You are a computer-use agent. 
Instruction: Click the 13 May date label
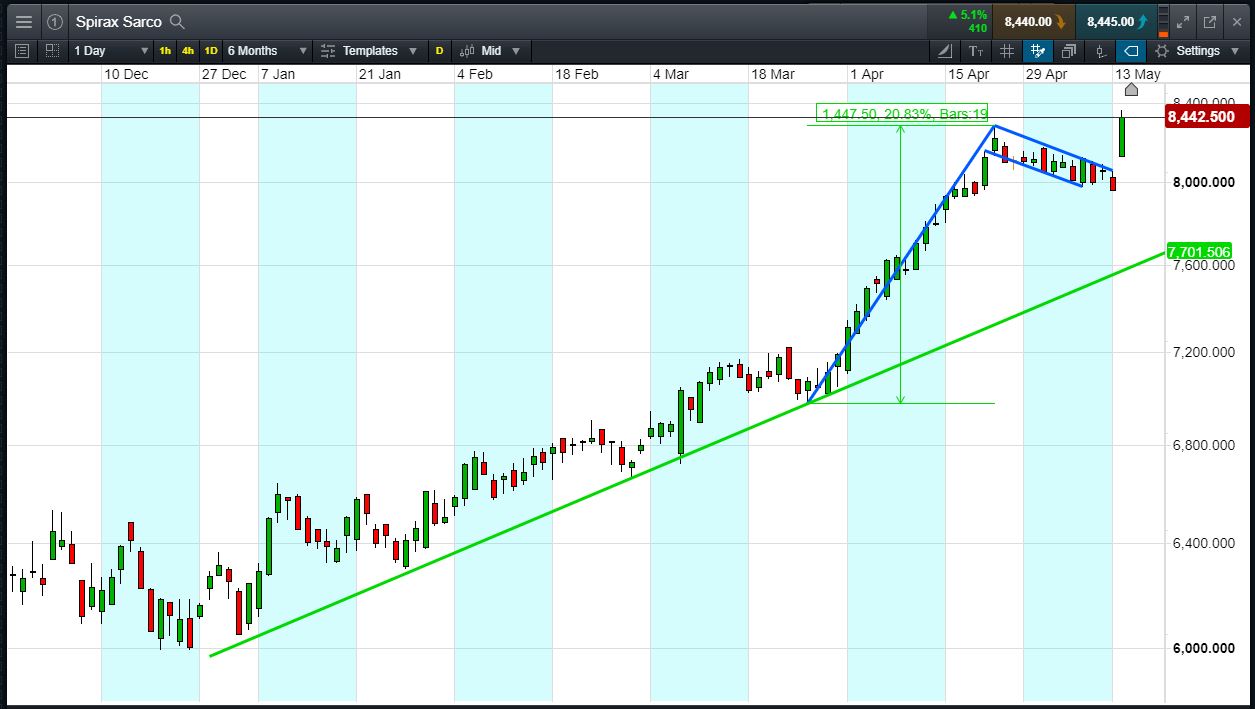point(1138,74)
